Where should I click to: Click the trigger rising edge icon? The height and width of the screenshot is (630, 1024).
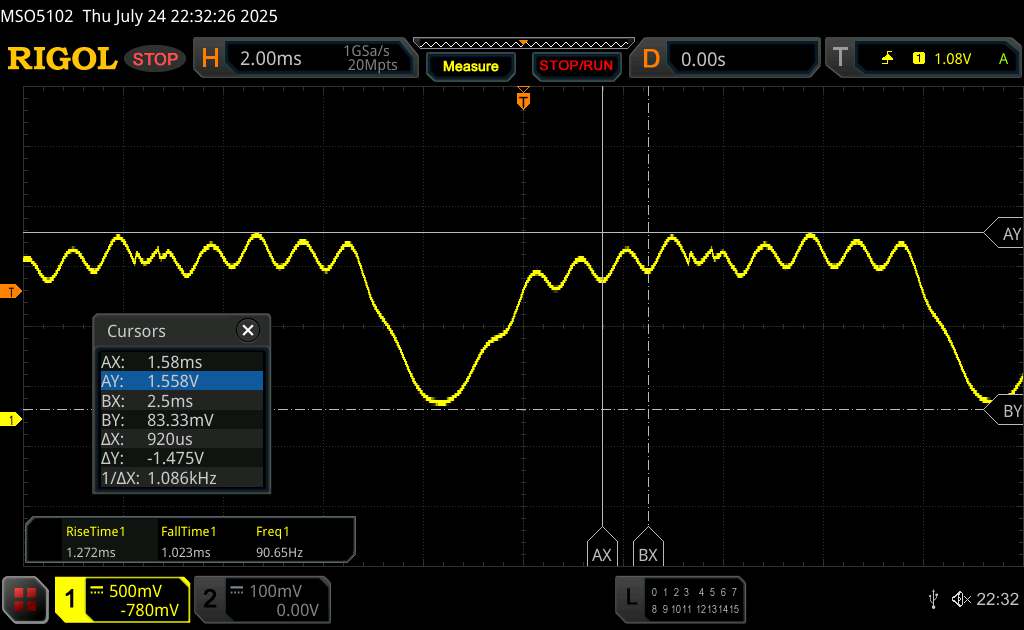pyautogui.click(x=887, y=59)
